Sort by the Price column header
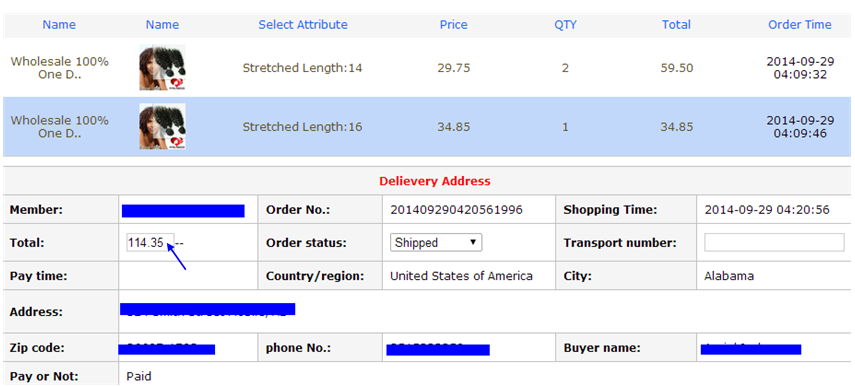Image resolution: width=855 pixels, height=387 pixels. pos(454,25)
